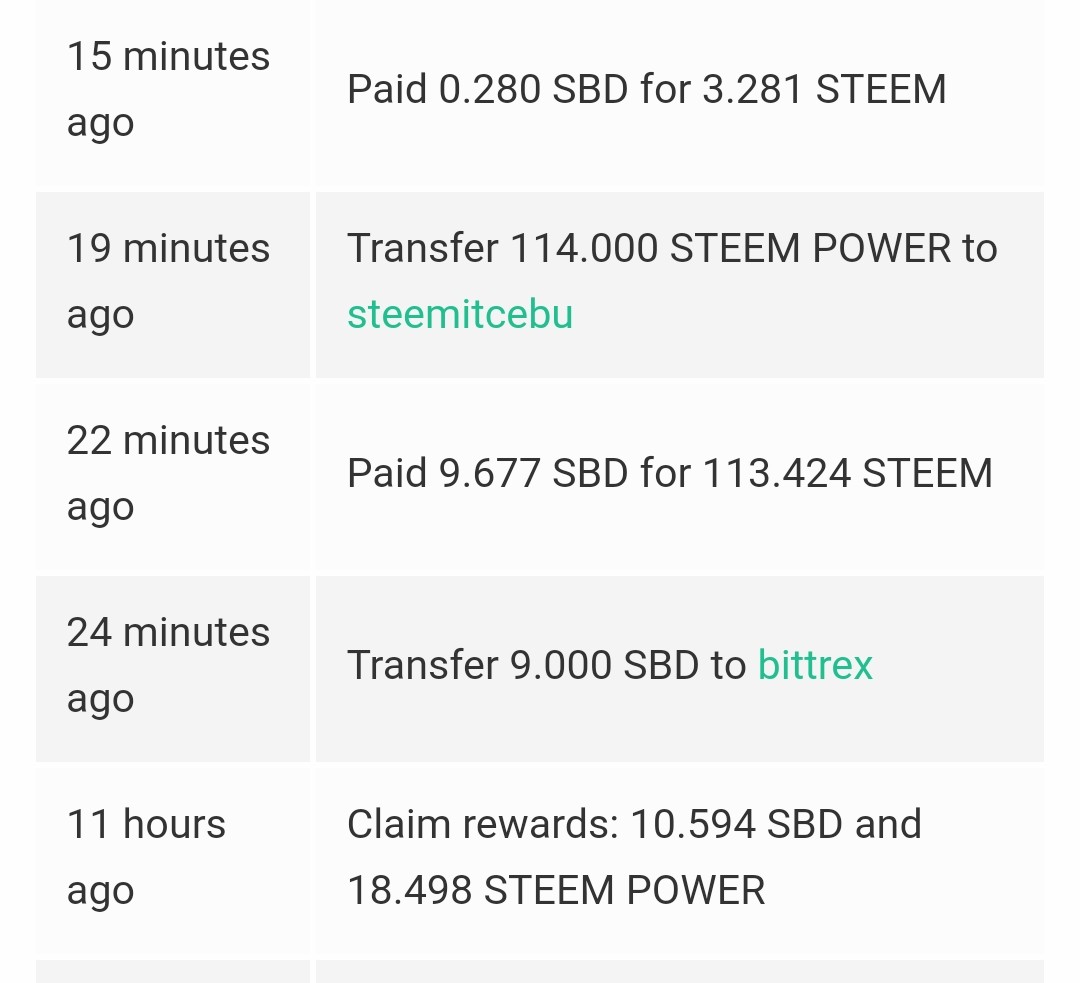Click the partially visible bottom row's description cell
This screenshot has height=983, width=1080.
(679, 971)
